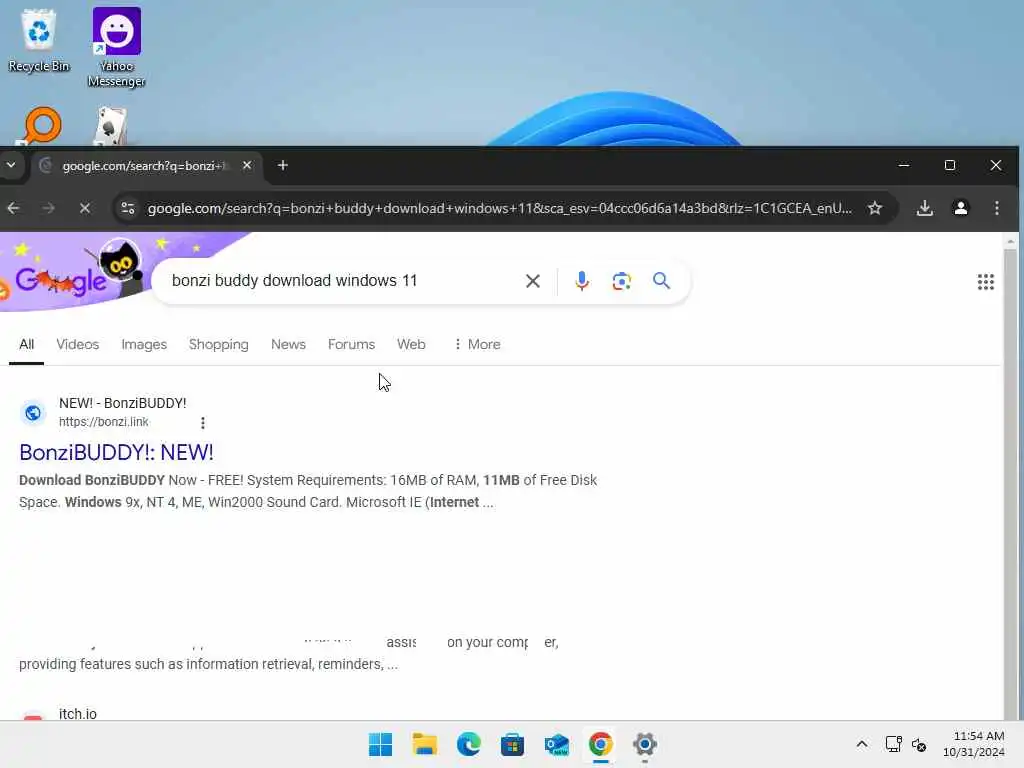Open the Google apps grid
Screen dimensions: 1024x768
coord(985,281)
